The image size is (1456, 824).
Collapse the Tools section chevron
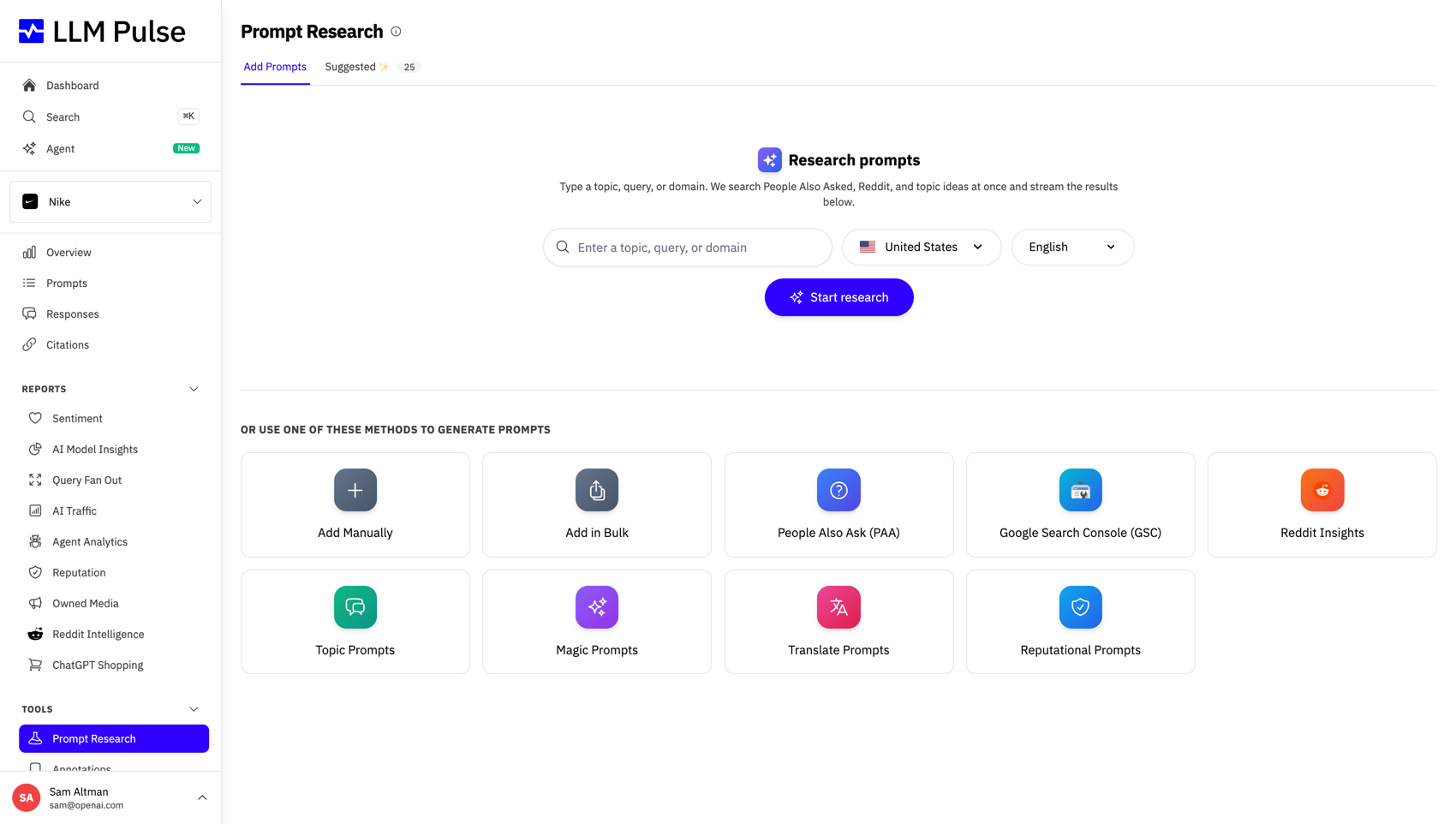pyautogui.click(x=194, y=710)
